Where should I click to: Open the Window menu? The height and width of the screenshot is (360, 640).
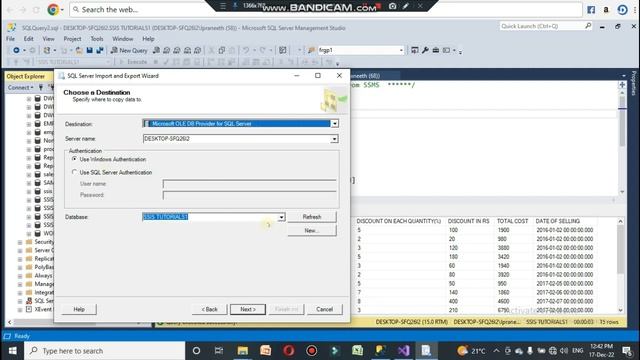point(122,39)
